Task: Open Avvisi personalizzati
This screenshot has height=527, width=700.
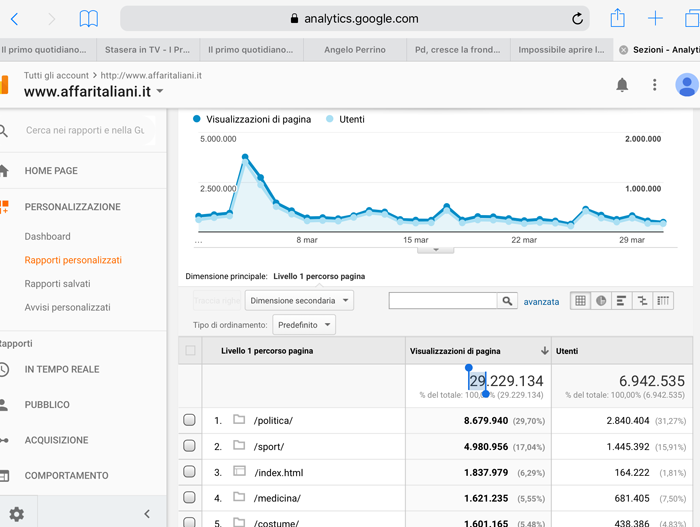Action: click(67, 307)
